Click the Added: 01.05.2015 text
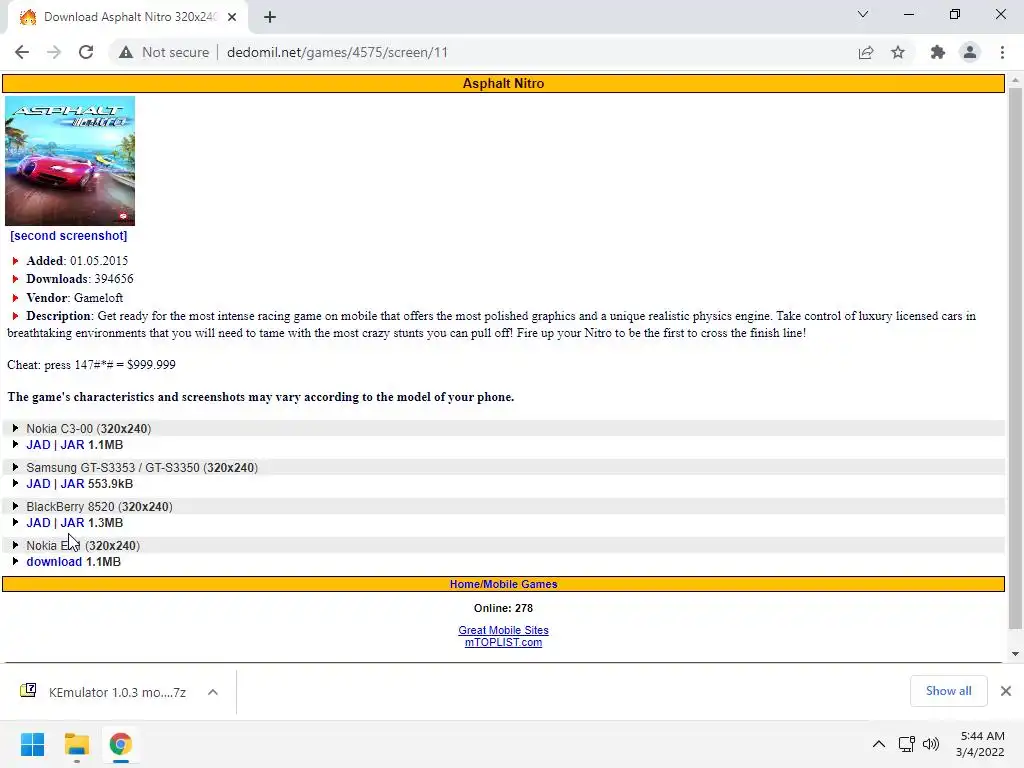Viewport: 1024px width, 768px height. [x=77, y=261]
